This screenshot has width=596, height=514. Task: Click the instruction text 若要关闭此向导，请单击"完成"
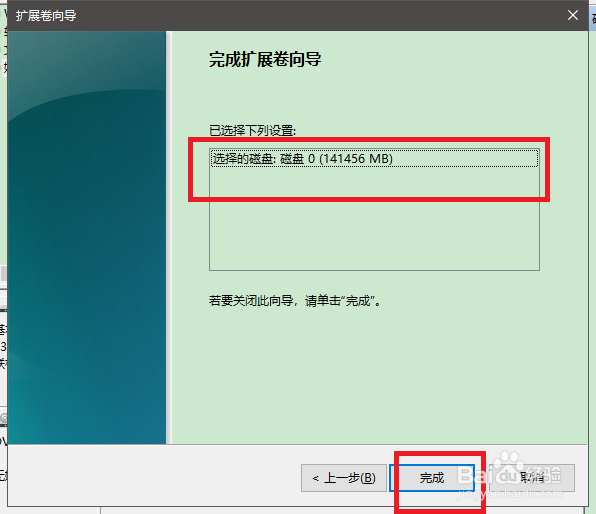[x=295, y=301]
